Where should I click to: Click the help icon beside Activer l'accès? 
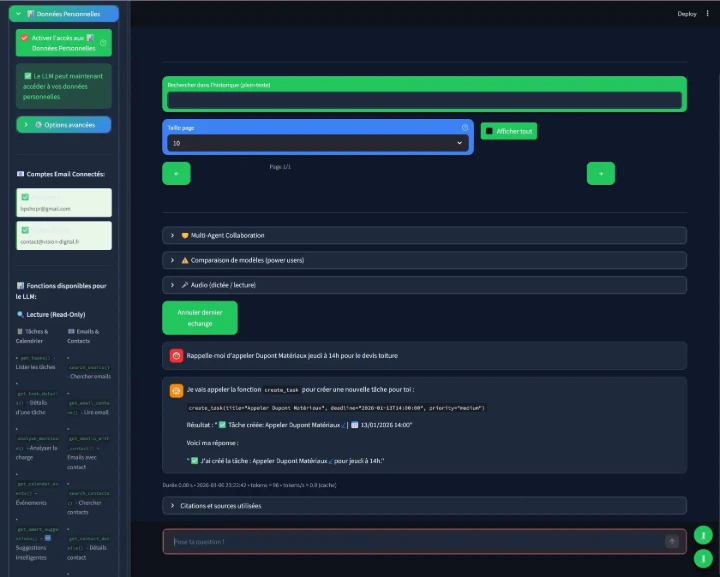pos(103,43)
